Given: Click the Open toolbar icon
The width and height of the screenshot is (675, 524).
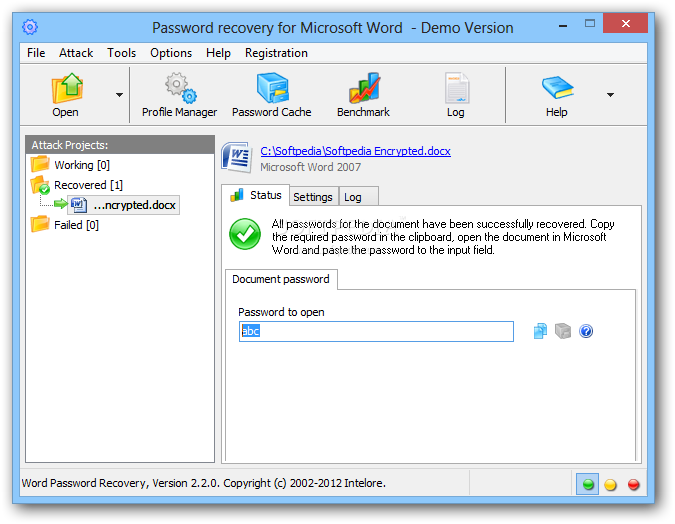Looking at the screenshot, I should (x=67, y=89).
